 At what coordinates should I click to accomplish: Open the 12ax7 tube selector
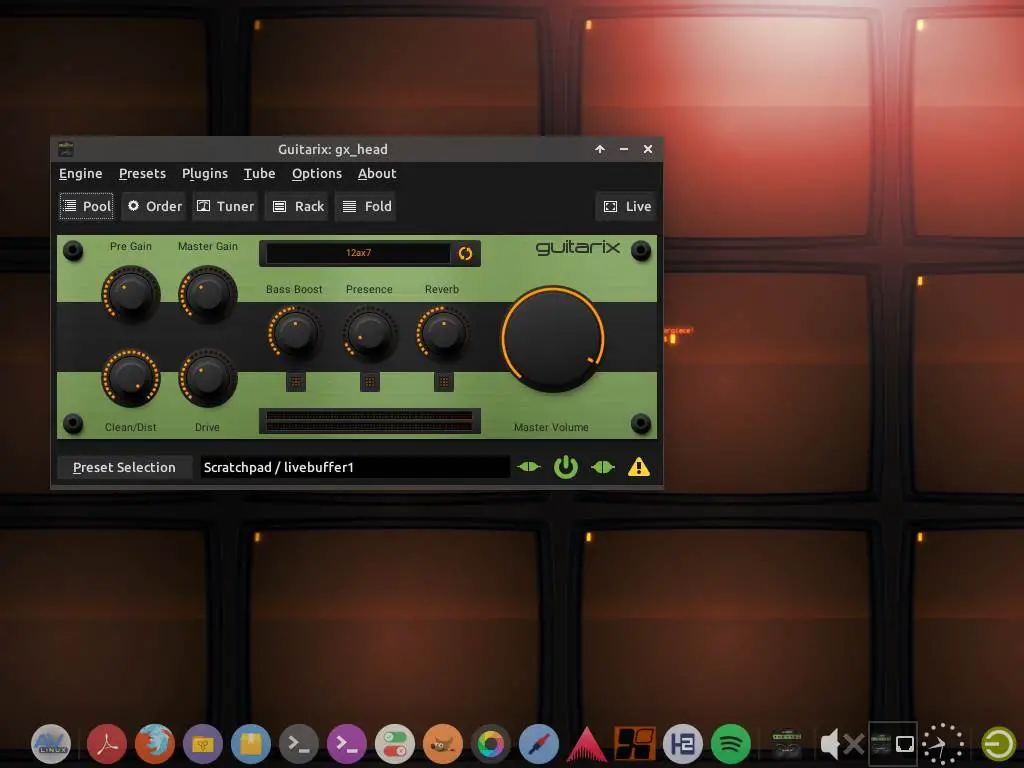[358, 253]
